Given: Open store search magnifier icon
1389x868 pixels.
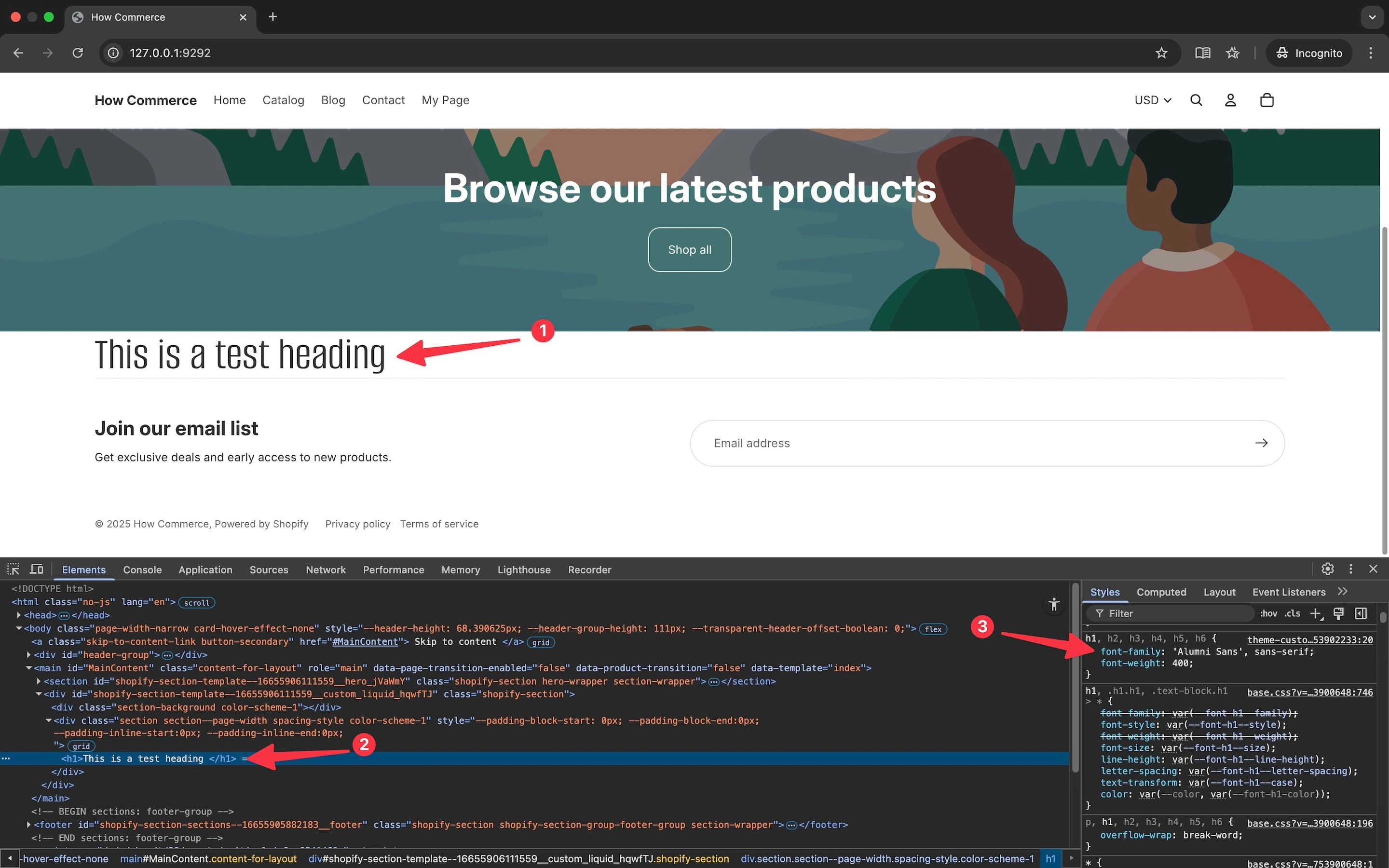Looking at the screenshot, I should click(1196, 100).
